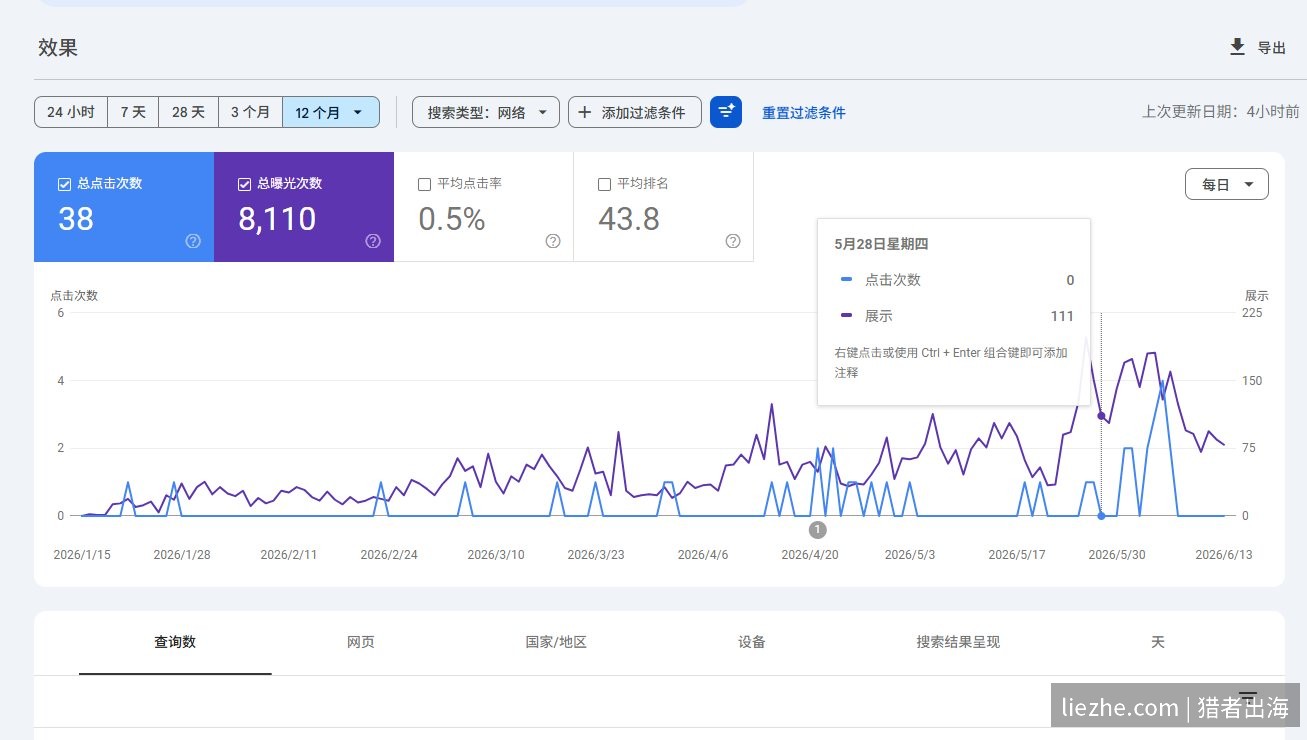Viewport: 1307px width, 740px height.
Task: Select the 7 天 time range
Action: coord(133,112)
